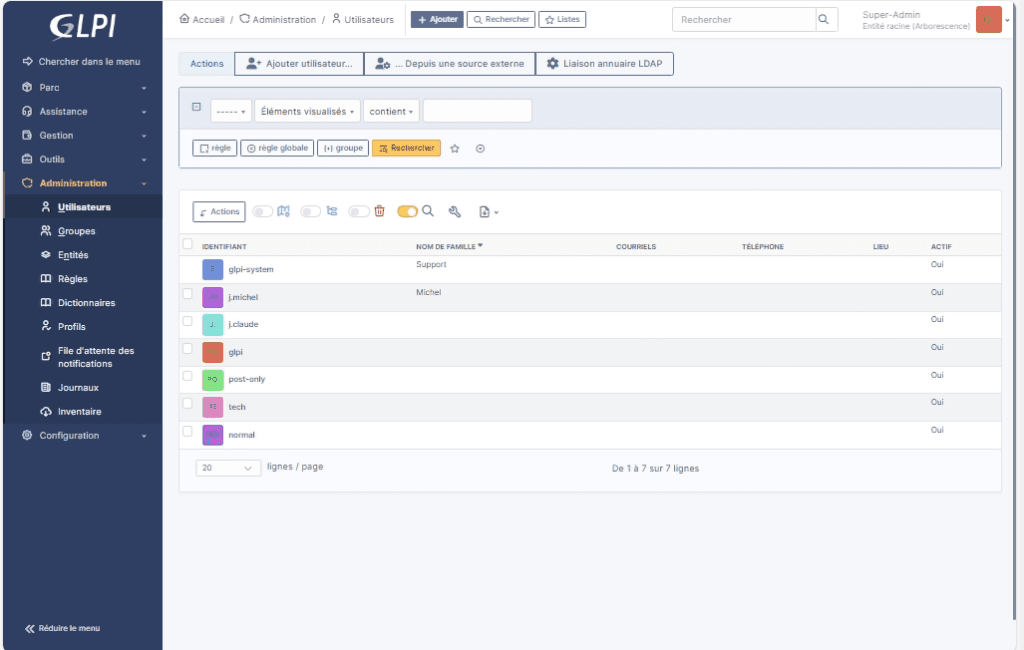This screenshot has width=1024, height=650.
Task: Toggle the trash bin view switch
Action: (x=359, y=211)
